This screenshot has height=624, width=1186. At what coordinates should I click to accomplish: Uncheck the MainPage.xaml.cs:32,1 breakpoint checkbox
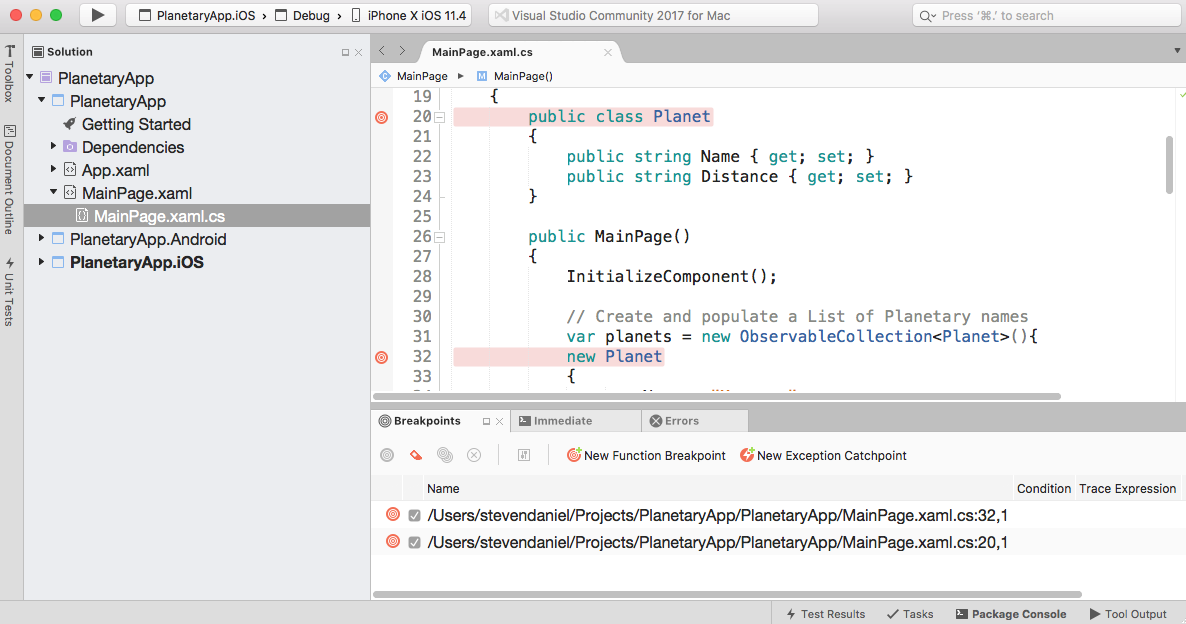pyautogui.click(x=414, y=515)
